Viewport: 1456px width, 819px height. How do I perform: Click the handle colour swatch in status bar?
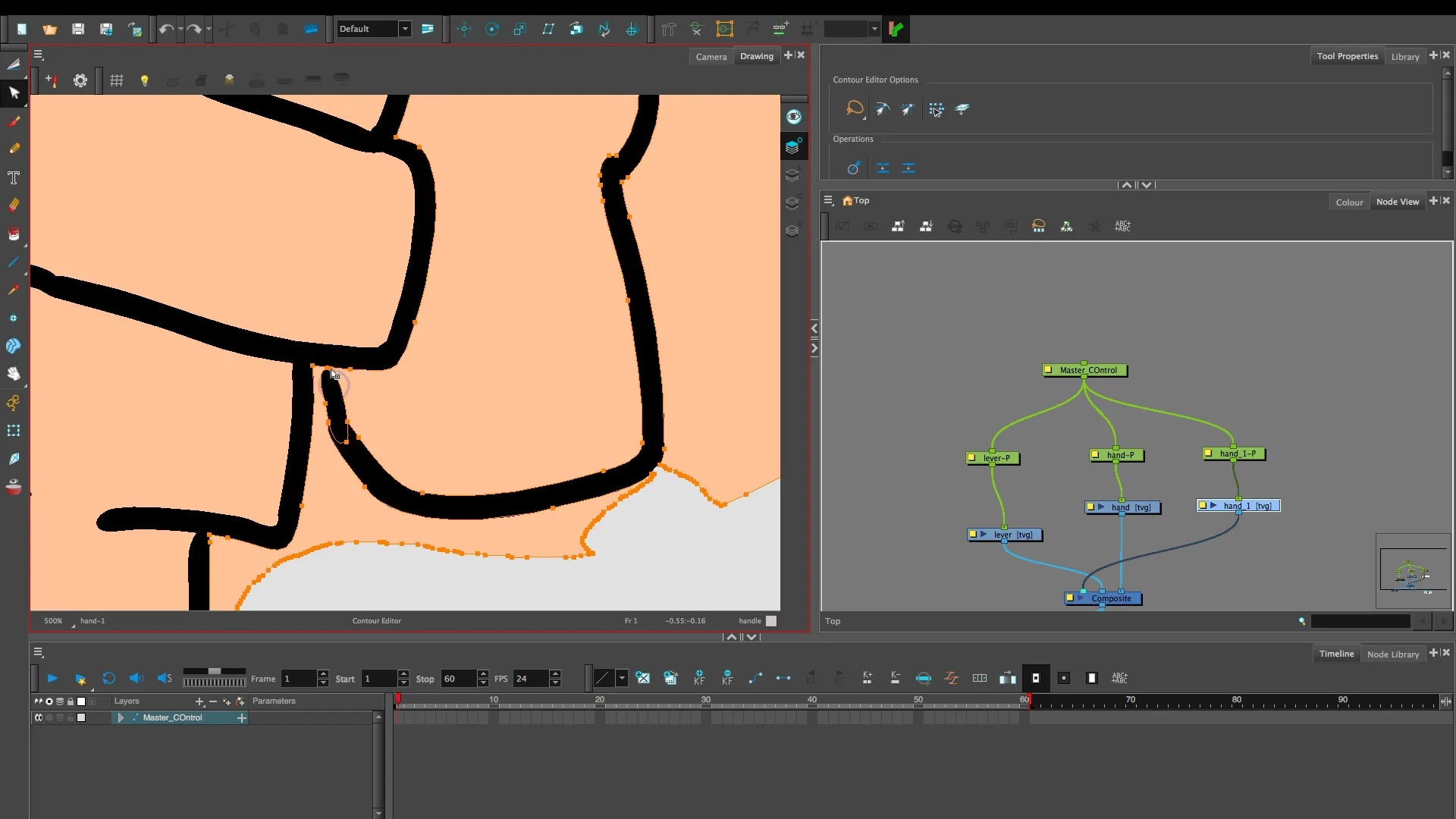tap(771, 621)
